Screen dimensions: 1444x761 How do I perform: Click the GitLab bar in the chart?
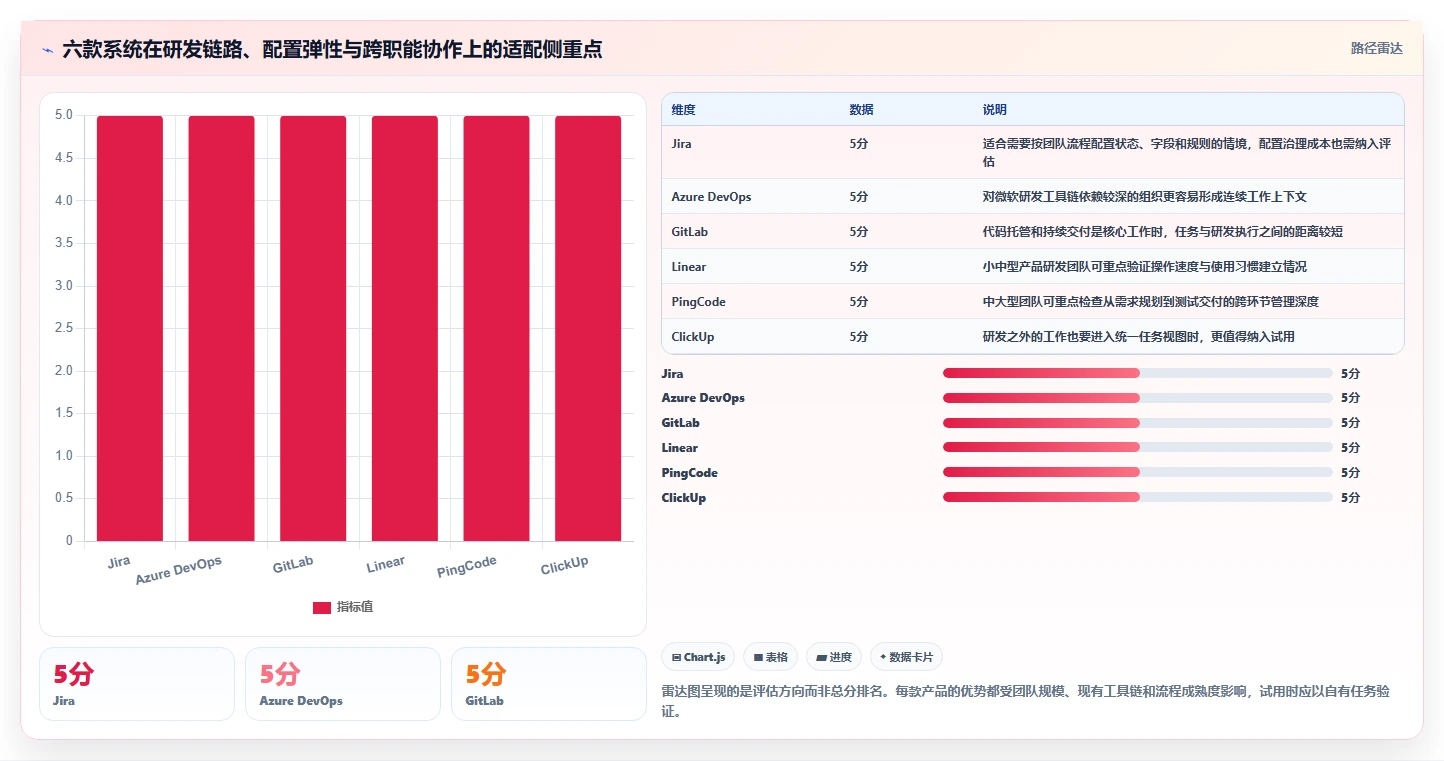[x=313, y=328]
